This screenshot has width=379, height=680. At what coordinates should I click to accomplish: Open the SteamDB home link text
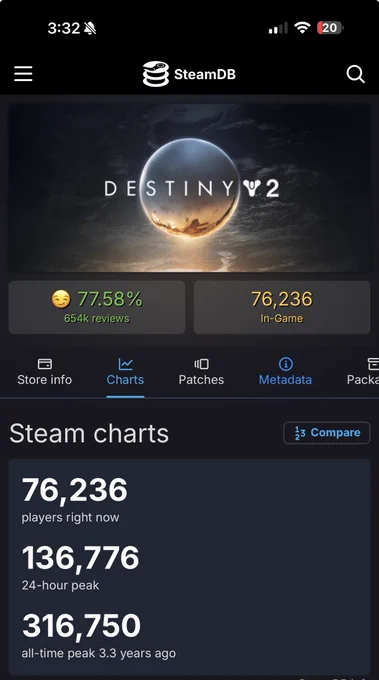(x=205, y=74)
